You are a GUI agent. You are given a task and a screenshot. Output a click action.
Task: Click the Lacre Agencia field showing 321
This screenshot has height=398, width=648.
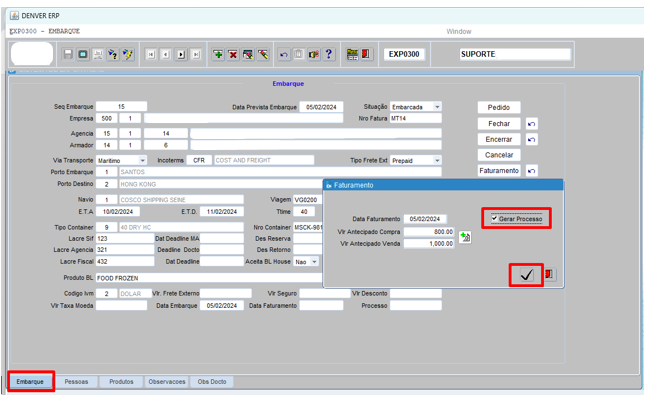click(125, 250)
